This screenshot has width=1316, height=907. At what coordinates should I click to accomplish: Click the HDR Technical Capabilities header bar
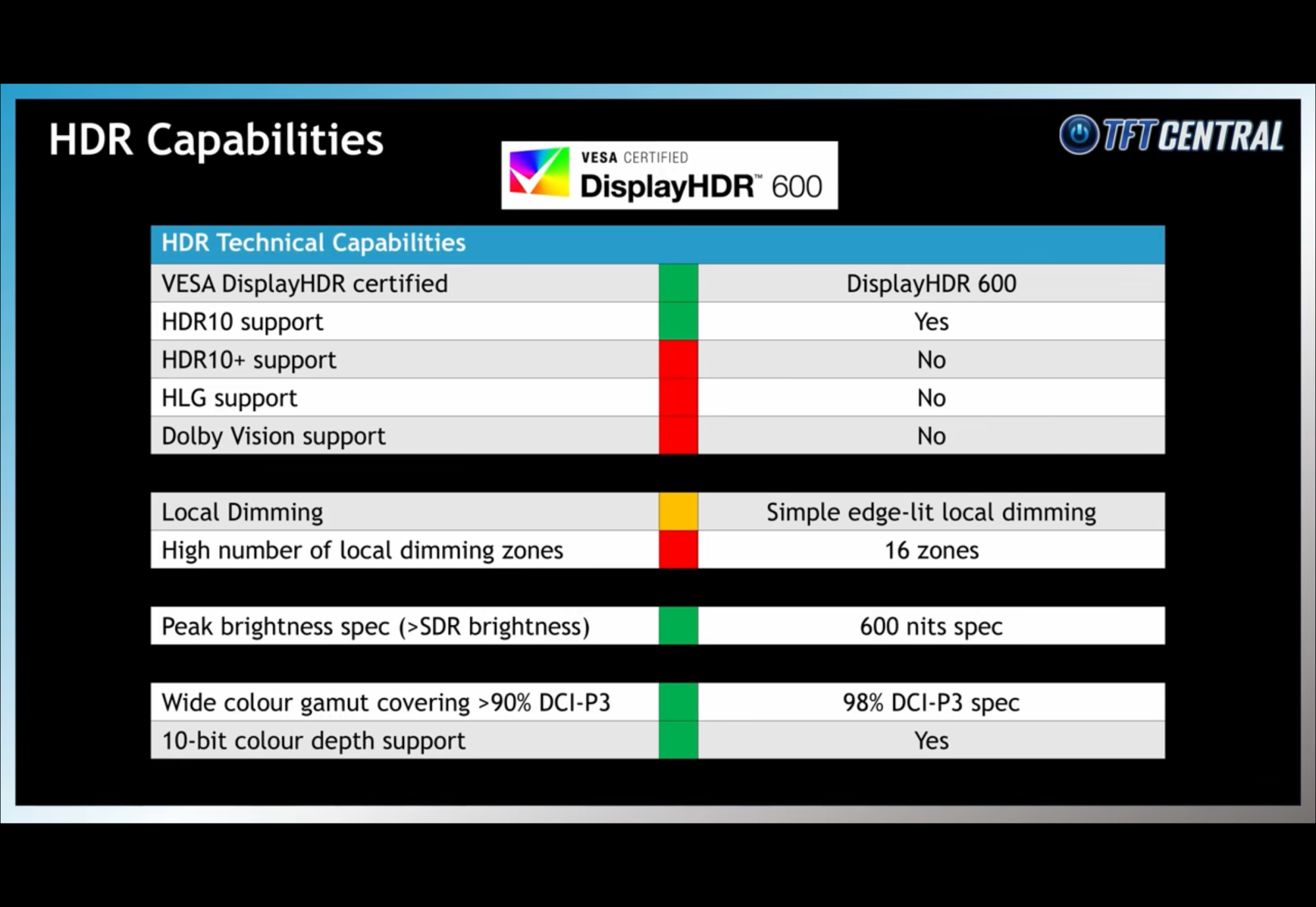pyautogui.click(x=657, y=243)
